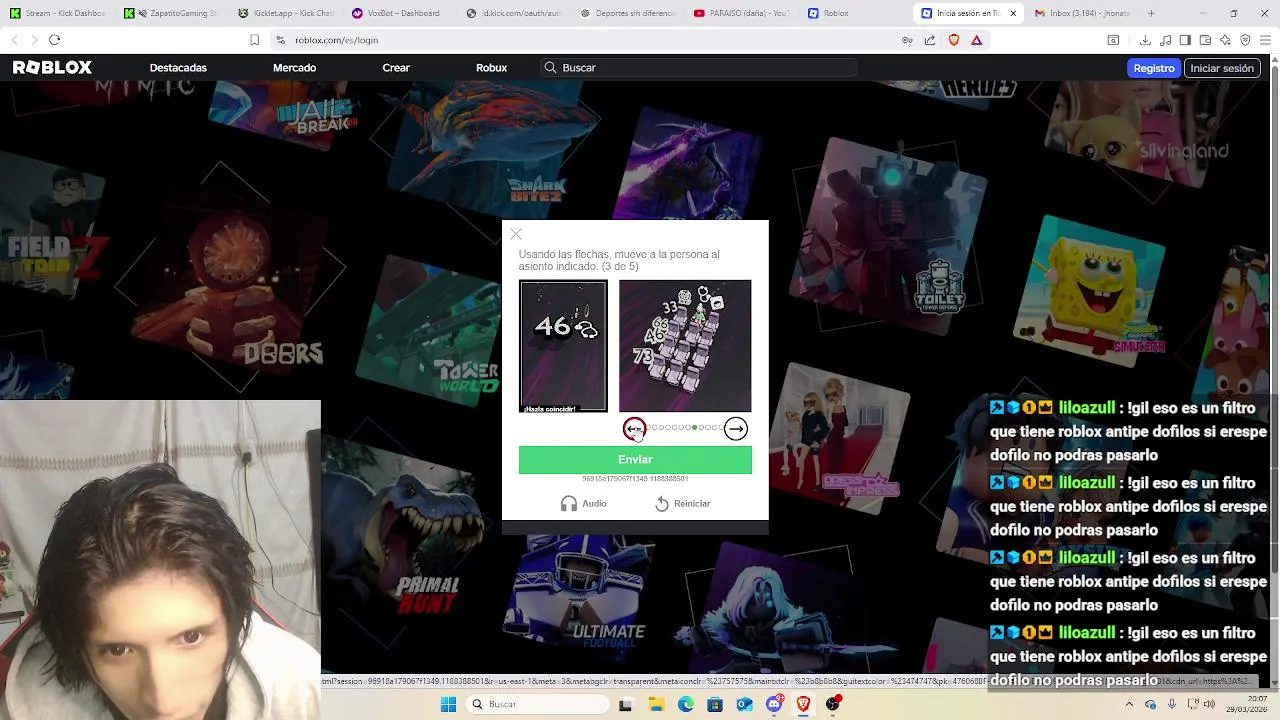The width and height of the screenshot is (1280, 720).
Task: Click the captcha seat grid image
Action: (685, 346)
